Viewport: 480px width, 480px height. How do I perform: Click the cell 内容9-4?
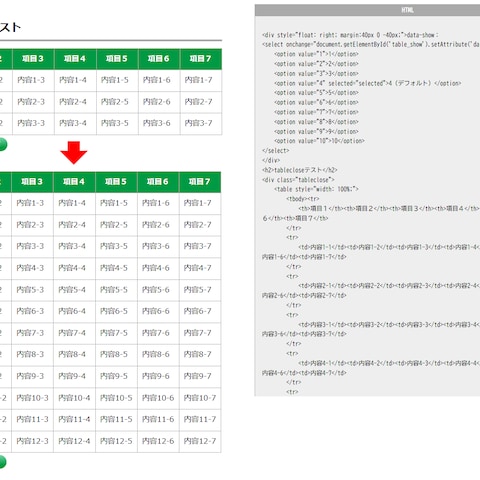pyautogui.click(x=74, y=376)
